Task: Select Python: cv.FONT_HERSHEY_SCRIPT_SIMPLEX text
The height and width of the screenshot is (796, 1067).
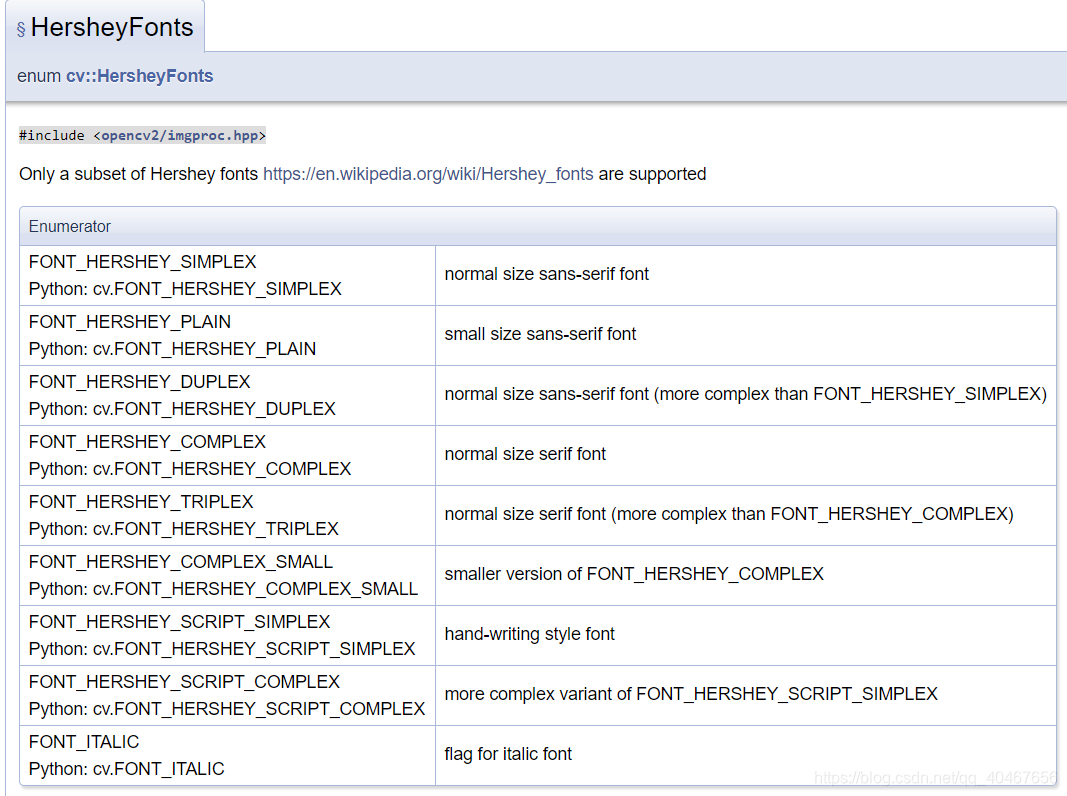Action: pyautogui.click(x=222, y=649)
